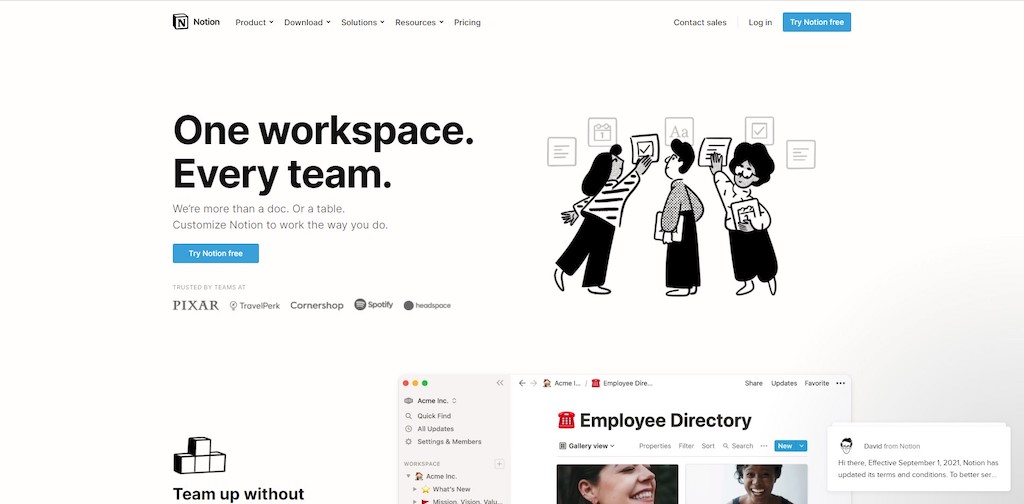Open the Pricing page
Image resolution: width=1024 pixels, height=504 pixels.
pos(467,22)
